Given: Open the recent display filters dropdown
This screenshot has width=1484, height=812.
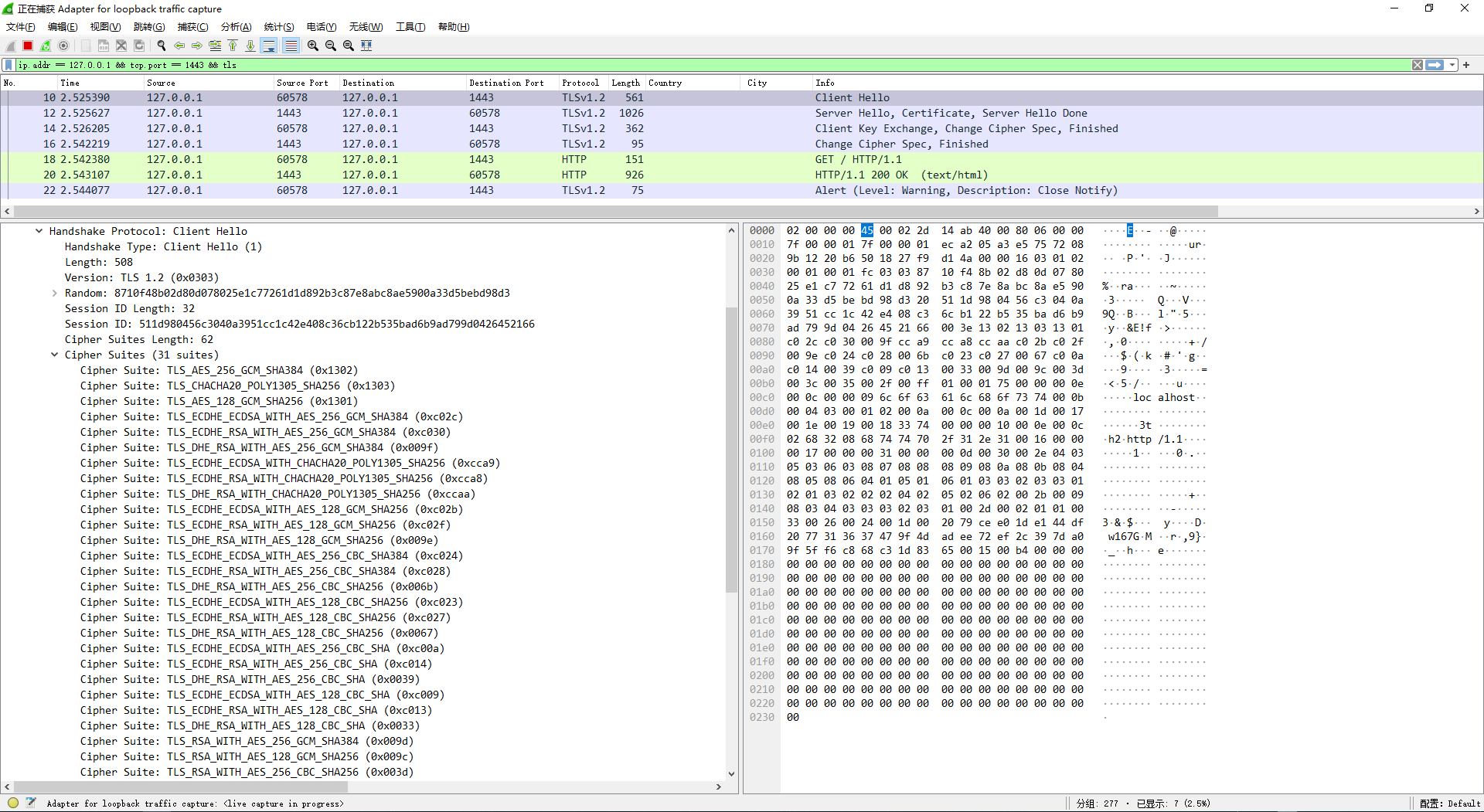Looking at the screenshot, I should point(1452,65).
